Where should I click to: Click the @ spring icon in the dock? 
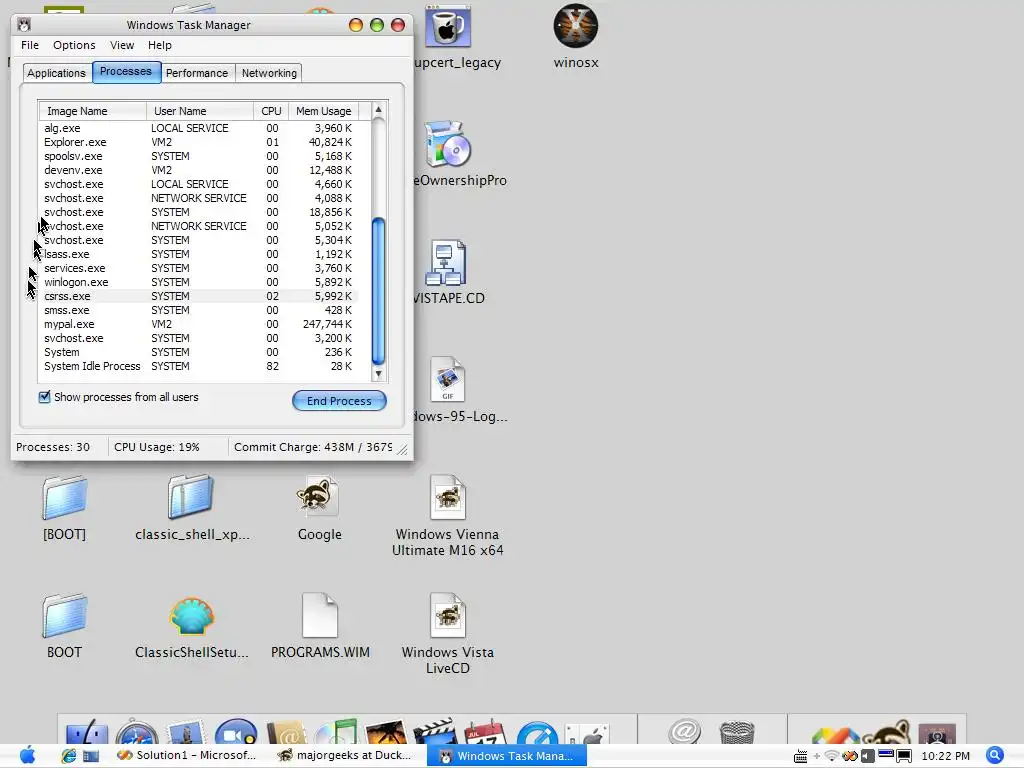pos(684,731)
